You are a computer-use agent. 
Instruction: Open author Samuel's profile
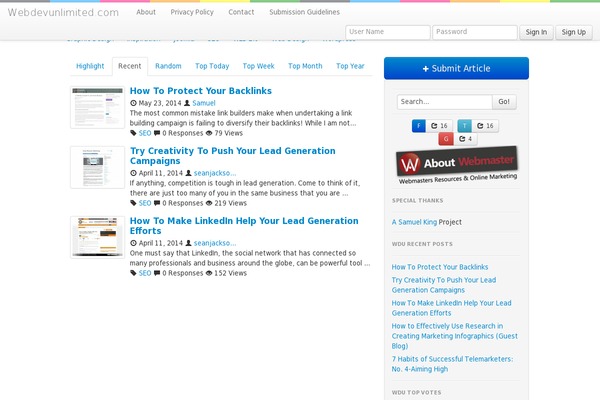[x=204, y=103]
